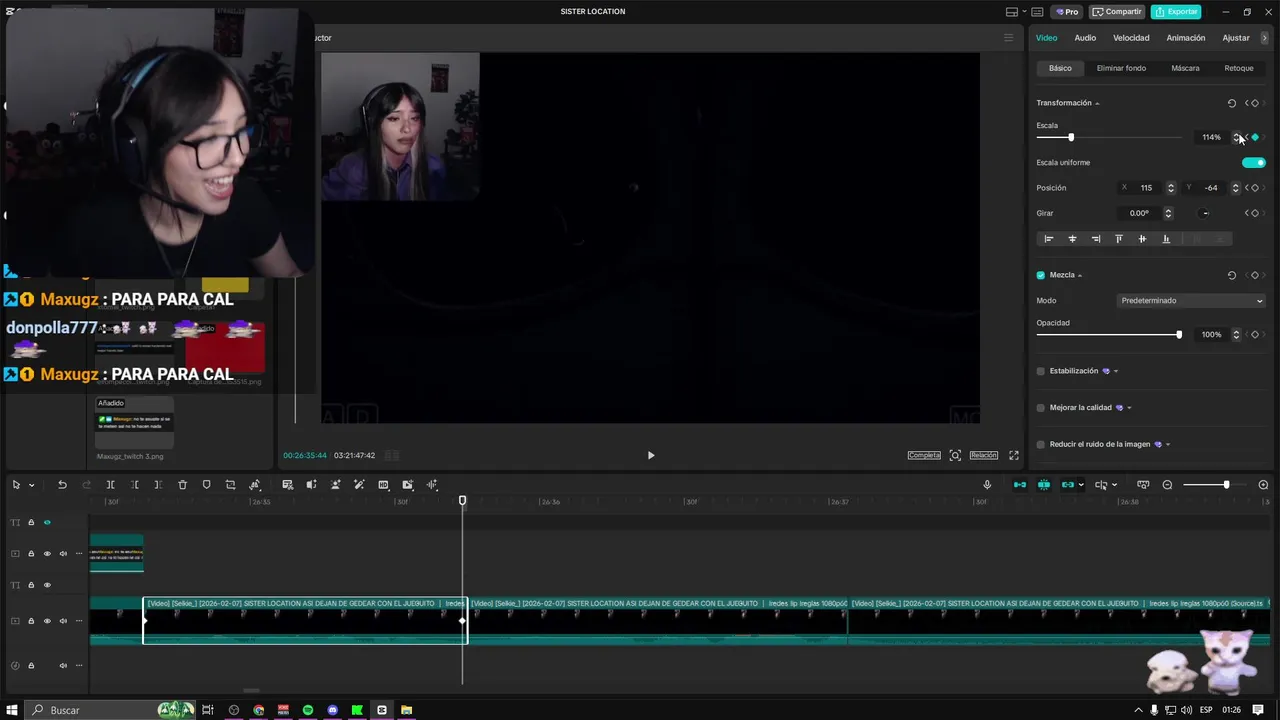
Task: Align clip to horizontal center
Action: coord(1072,239)
